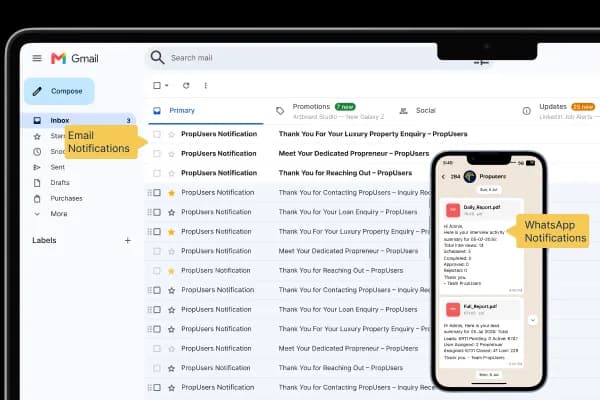The height and width of the screenshot is (400, 600).
Task: Open unread Meet Your Dedicated Propreneur email
Action: coord(354,153)
